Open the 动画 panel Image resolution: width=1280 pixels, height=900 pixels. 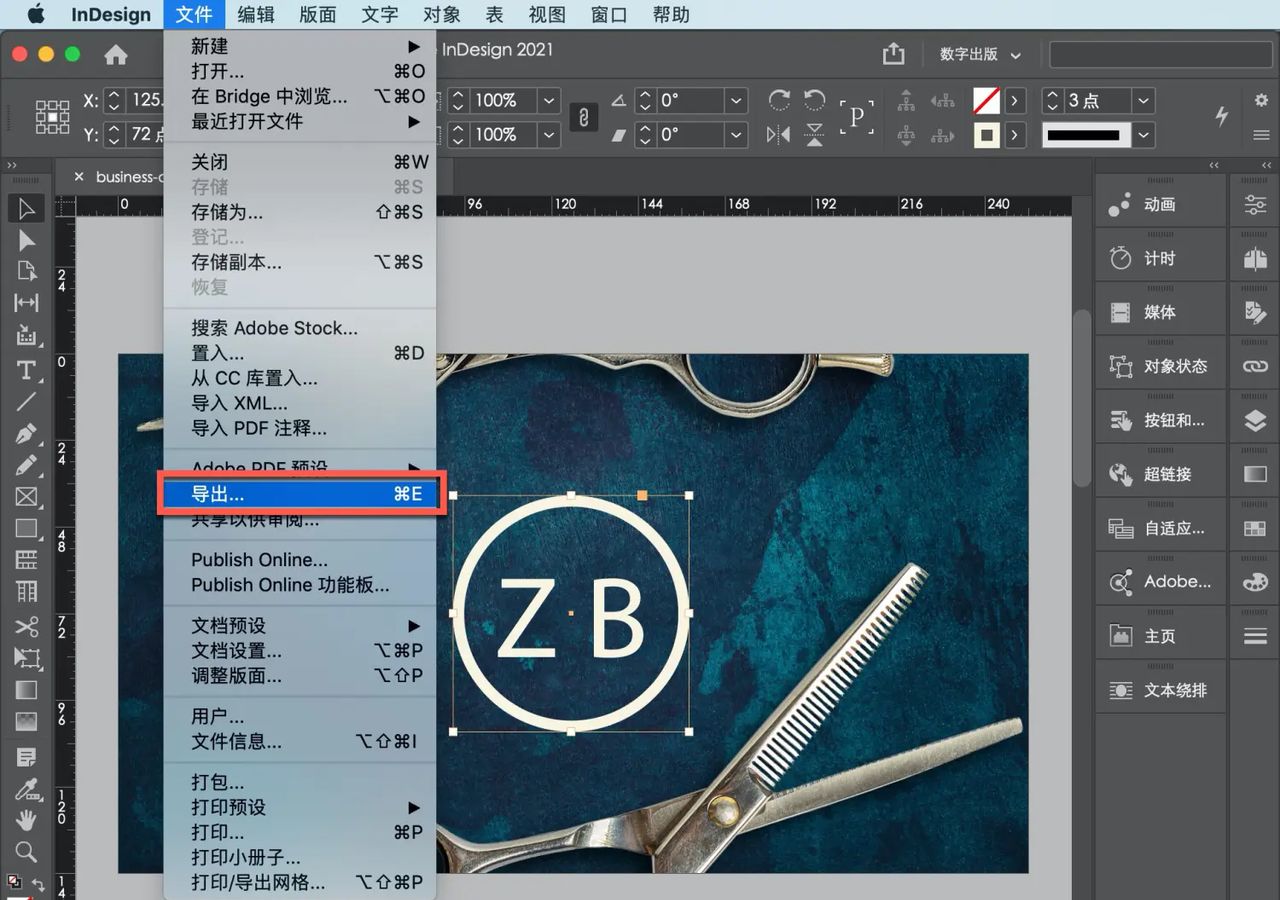tap(1160, 204)
